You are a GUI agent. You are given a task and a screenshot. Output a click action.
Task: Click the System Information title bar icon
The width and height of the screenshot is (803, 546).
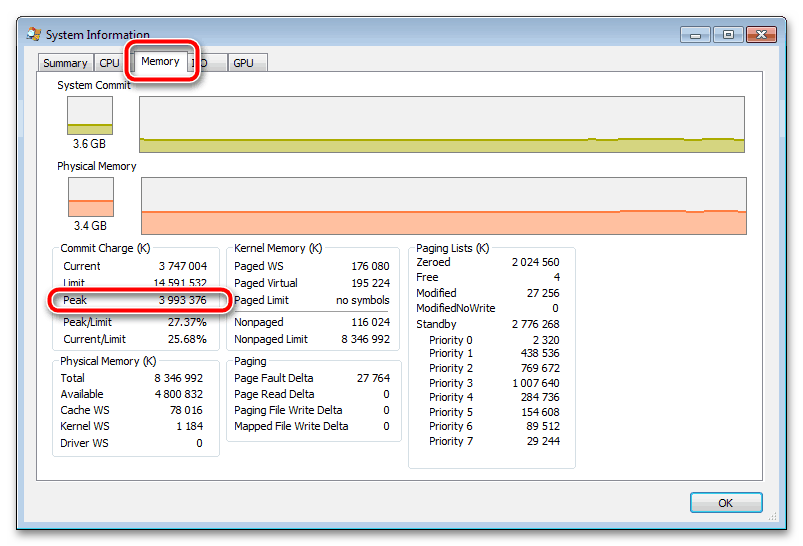pyautogui.click(x=33, y=35)
